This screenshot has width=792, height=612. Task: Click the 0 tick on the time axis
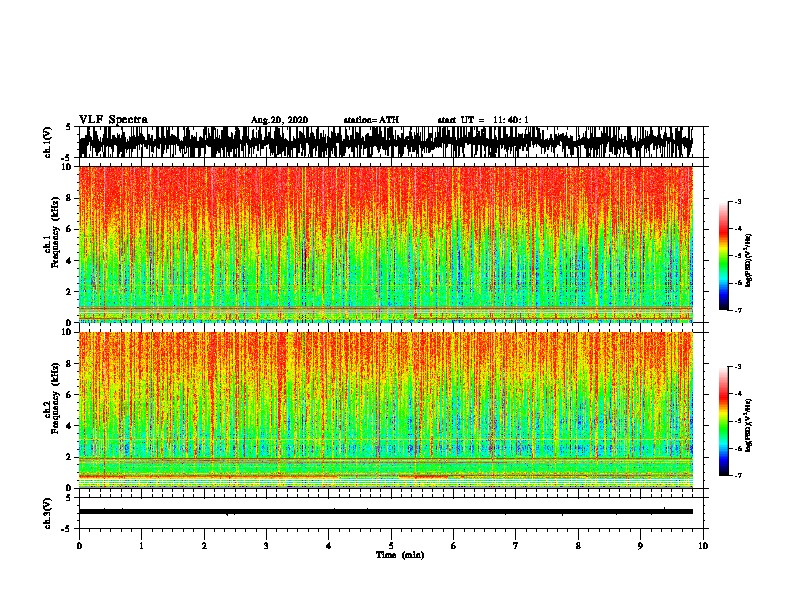(79, 546)
